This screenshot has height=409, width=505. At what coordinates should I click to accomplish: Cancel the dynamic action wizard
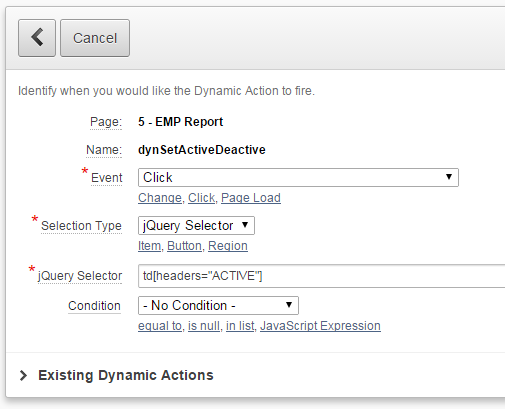[x=95, y=38]
